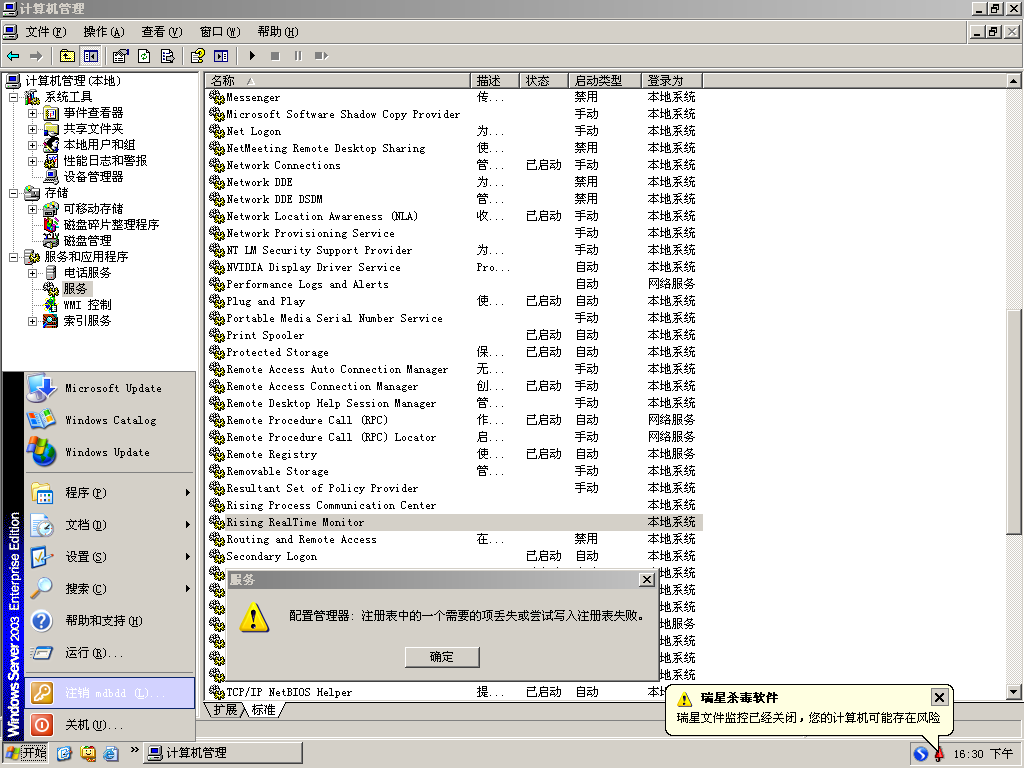Screen dimensions: 1024x768
Task: Click Log off mdbdd (注销) entry
Action: coord(110,693)
